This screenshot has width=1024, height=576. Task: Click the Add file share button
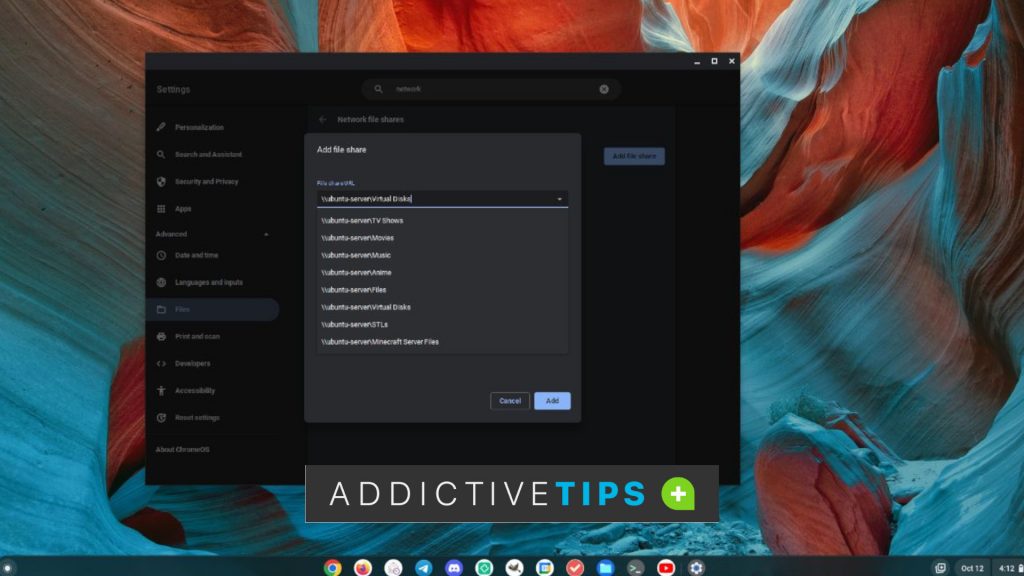click(x=633, y=156)
